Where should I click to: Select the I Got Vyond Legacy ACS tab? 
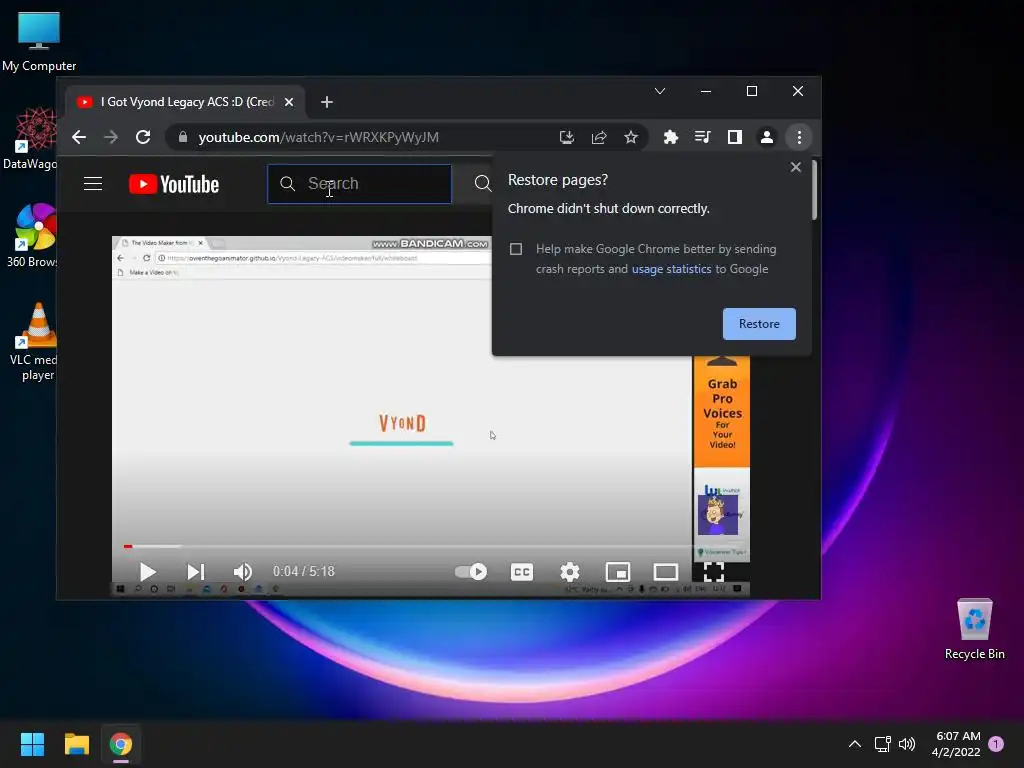click(185, 102)
